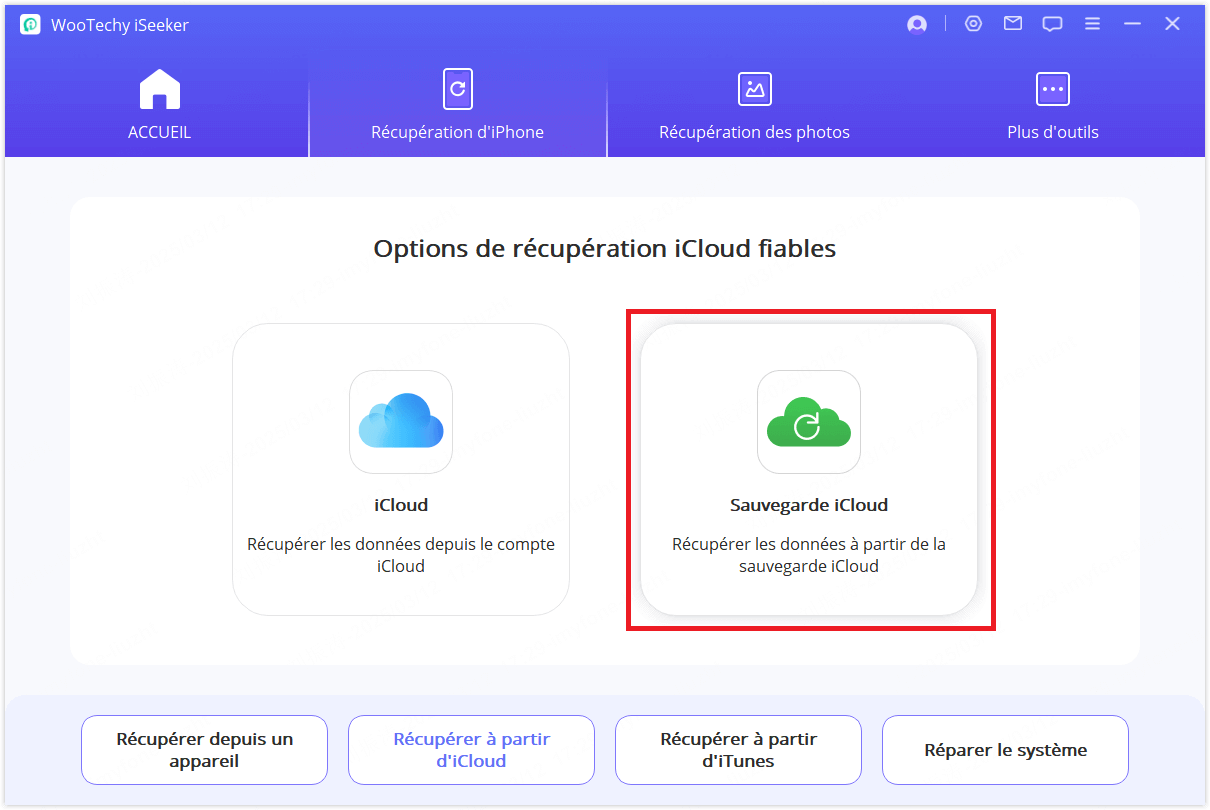
Task: Switch to Récupération d'iPhone tab
Action: click(457, 105)
